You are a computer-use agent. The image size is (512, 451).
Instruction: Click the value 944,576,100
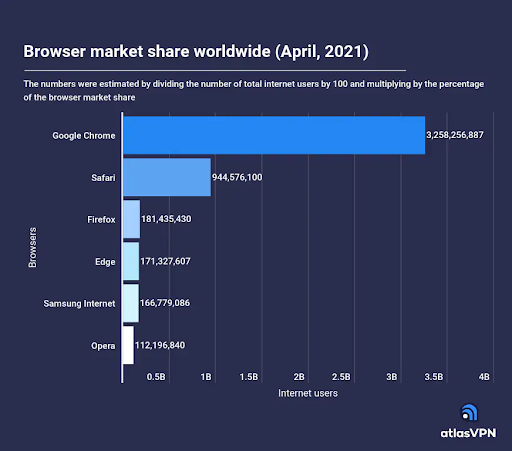point(237,177)
